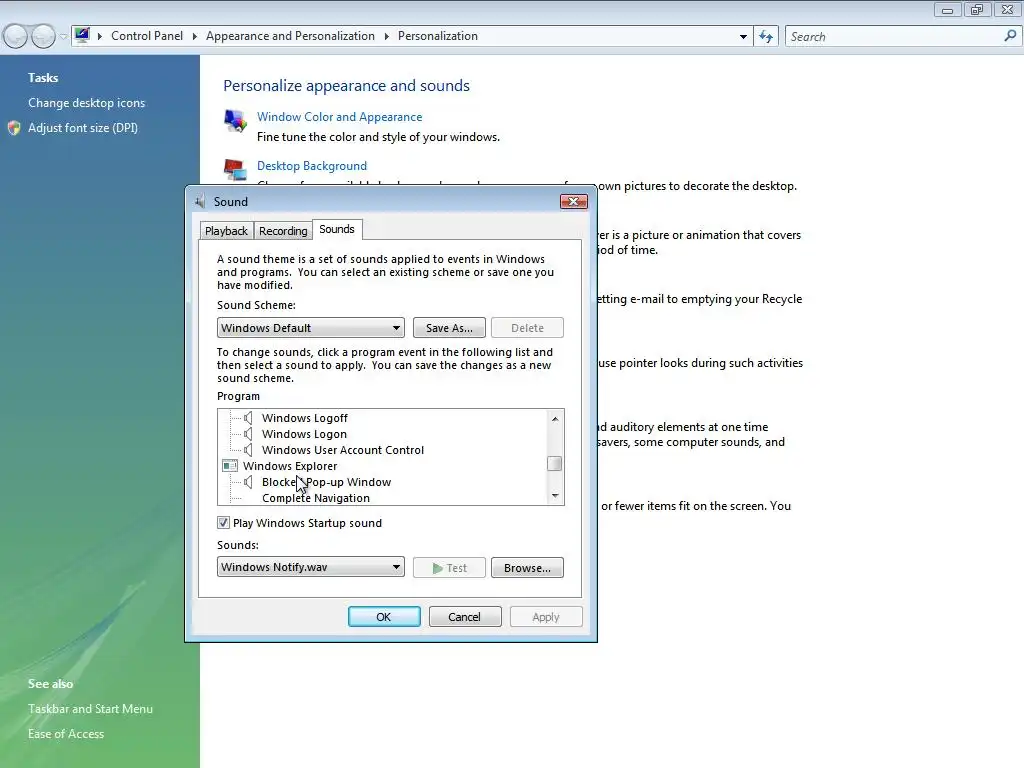This screenshot has width=1024, height=768.
Task: Expand the breadcrumb arrow before Control Panel
Action: coord(100,36)
